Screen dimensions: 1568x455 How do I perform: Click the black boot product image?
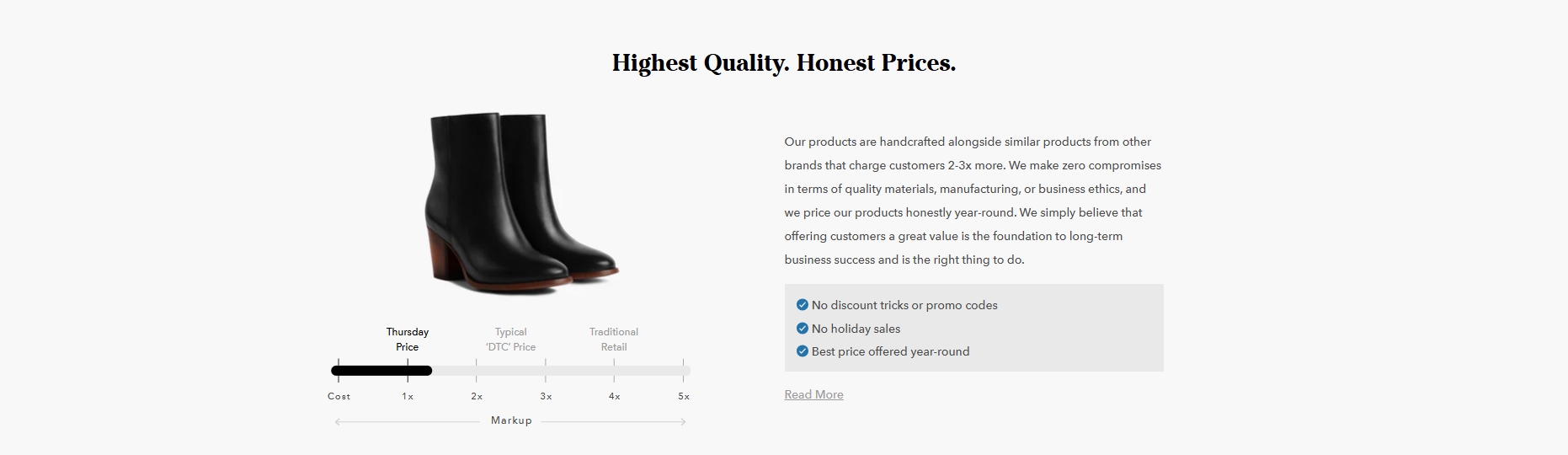coord(522,203)
